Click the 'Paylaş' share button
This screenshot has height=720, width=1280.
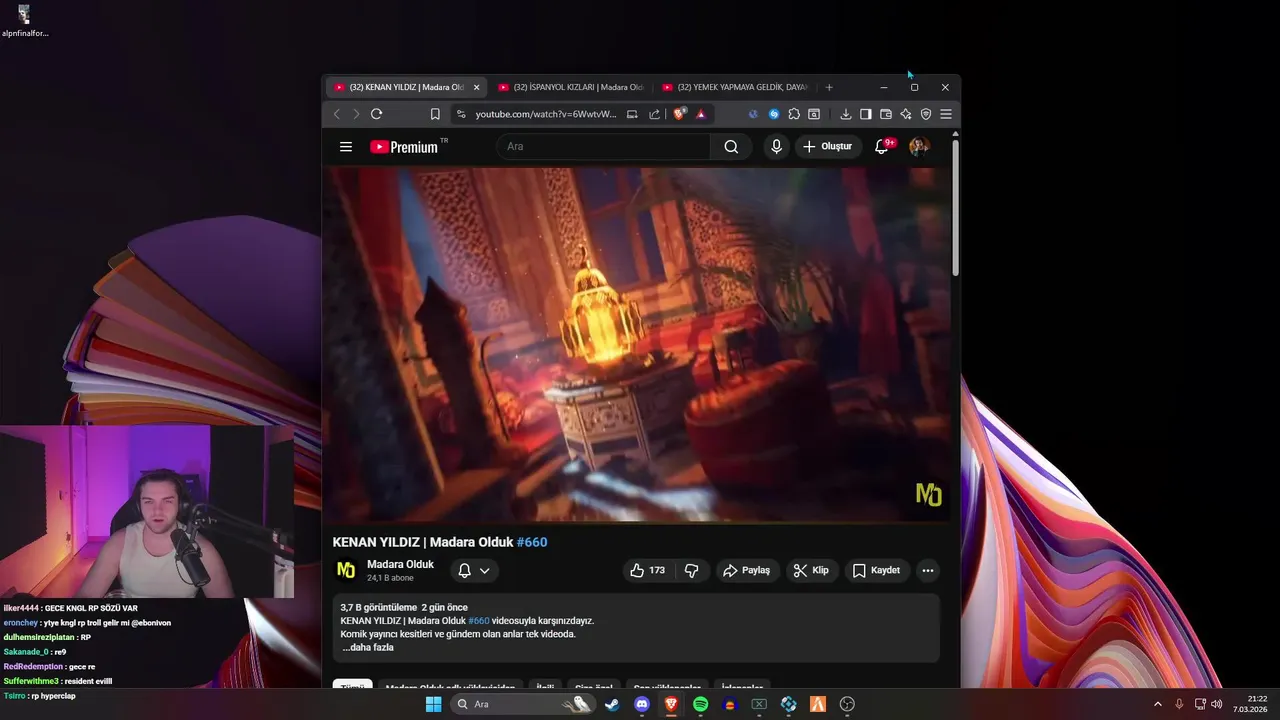pyautogui.click(x=746, y=570)
